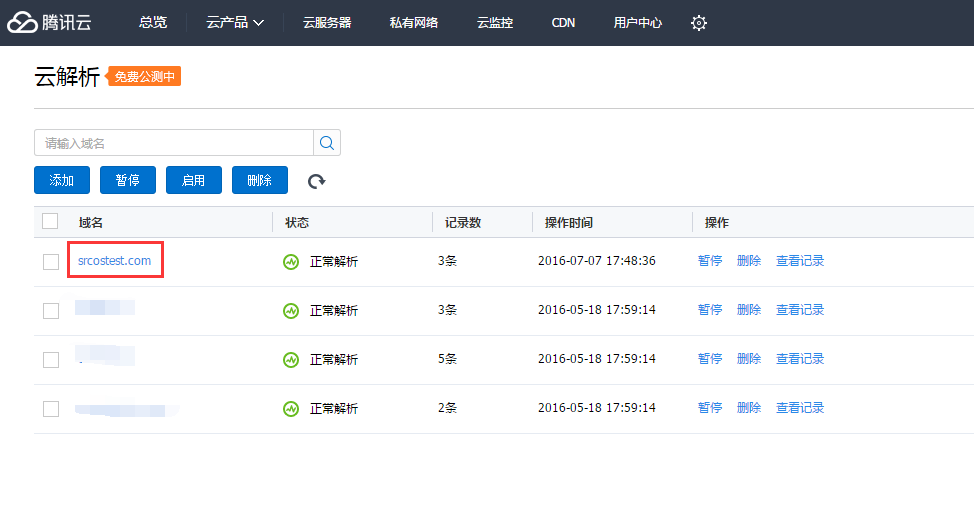Click 删除 link in the 2条 row
This screenshot has height=526, width=974.
749,408
